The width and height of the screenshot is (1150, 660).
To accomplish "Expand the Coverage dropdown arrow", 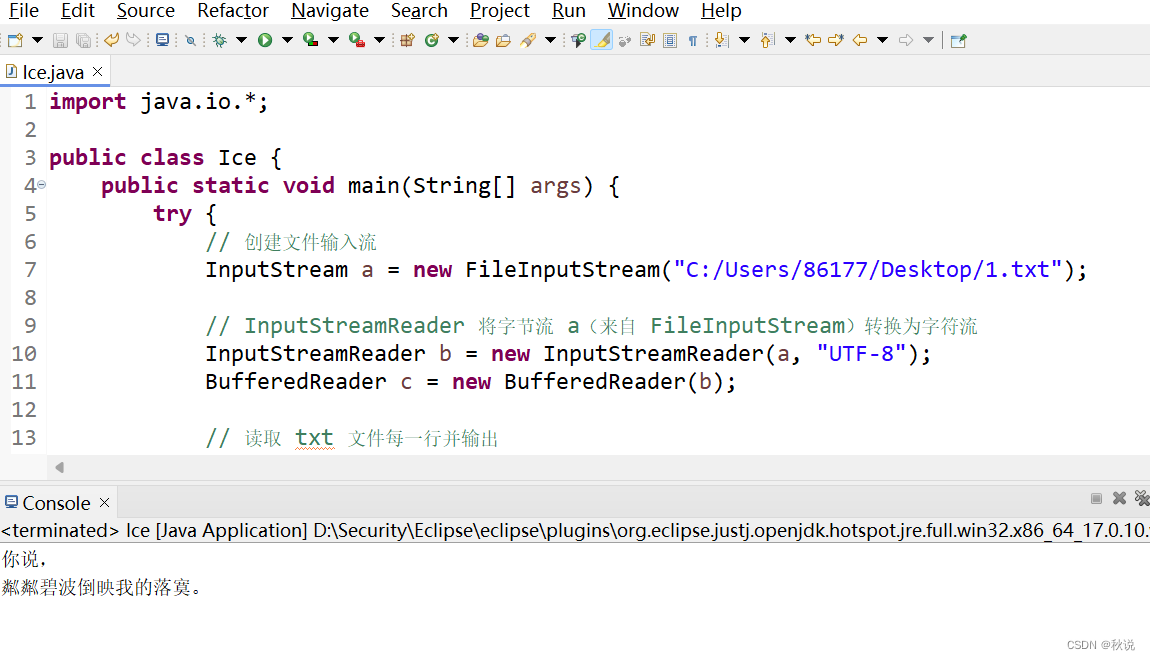I will pyautogui.click(x=333, y=40).
